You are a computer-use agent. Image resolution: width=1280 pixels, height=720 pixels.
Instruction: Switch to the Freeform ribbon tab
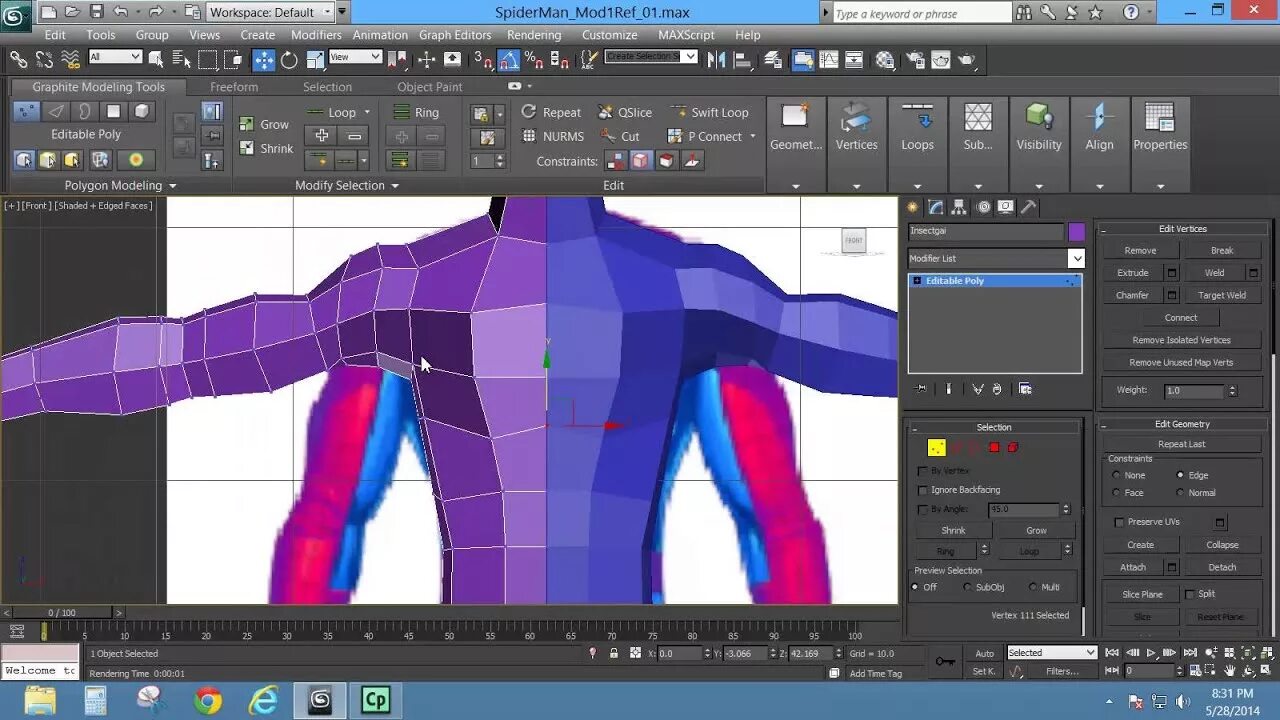[x=234, y=87]
